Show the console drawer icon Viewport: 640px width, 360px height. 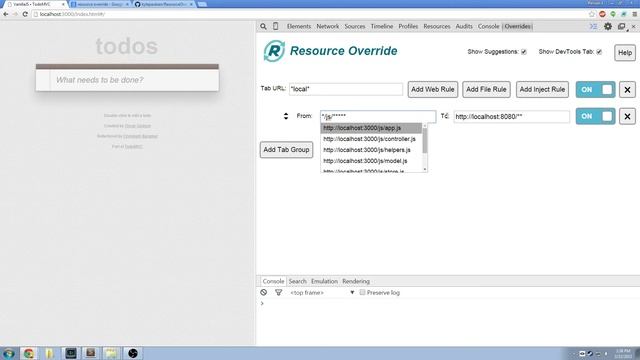tap(593, 27)
